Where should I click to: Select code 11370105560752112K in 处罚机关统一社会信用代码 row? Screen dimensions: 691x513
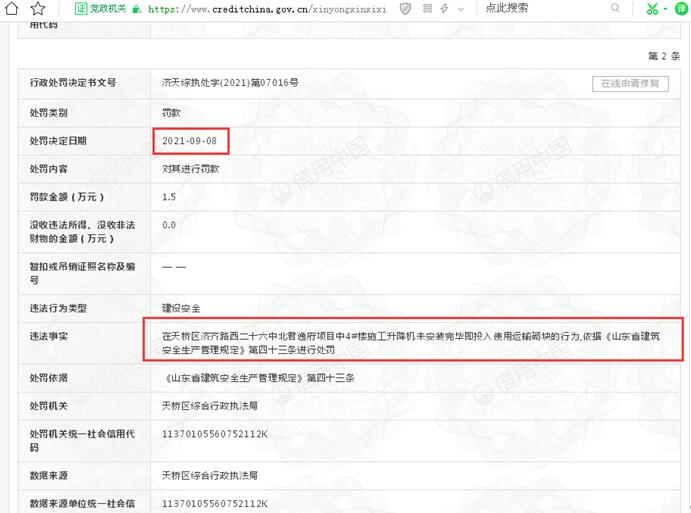click(215, 434)
